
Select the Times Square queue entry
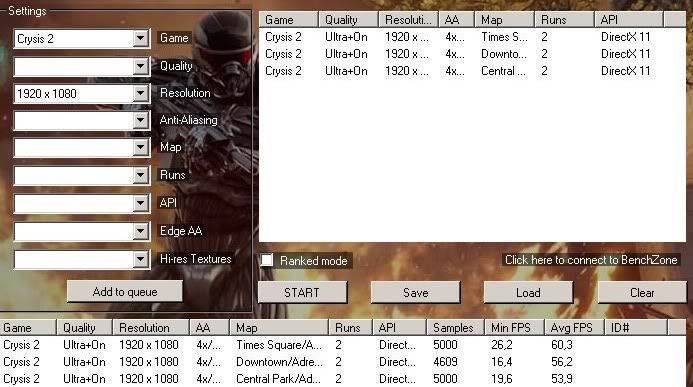472,37
